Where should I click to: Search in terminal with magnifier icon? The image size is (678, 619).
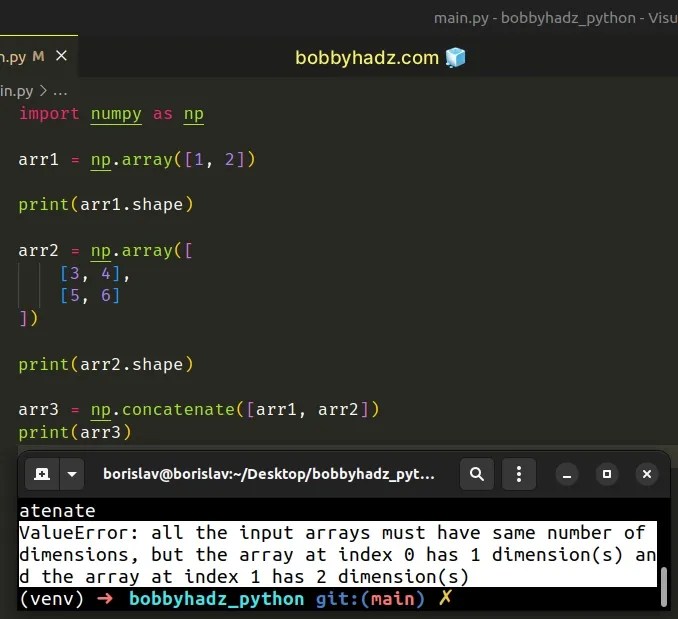(477, 474)
